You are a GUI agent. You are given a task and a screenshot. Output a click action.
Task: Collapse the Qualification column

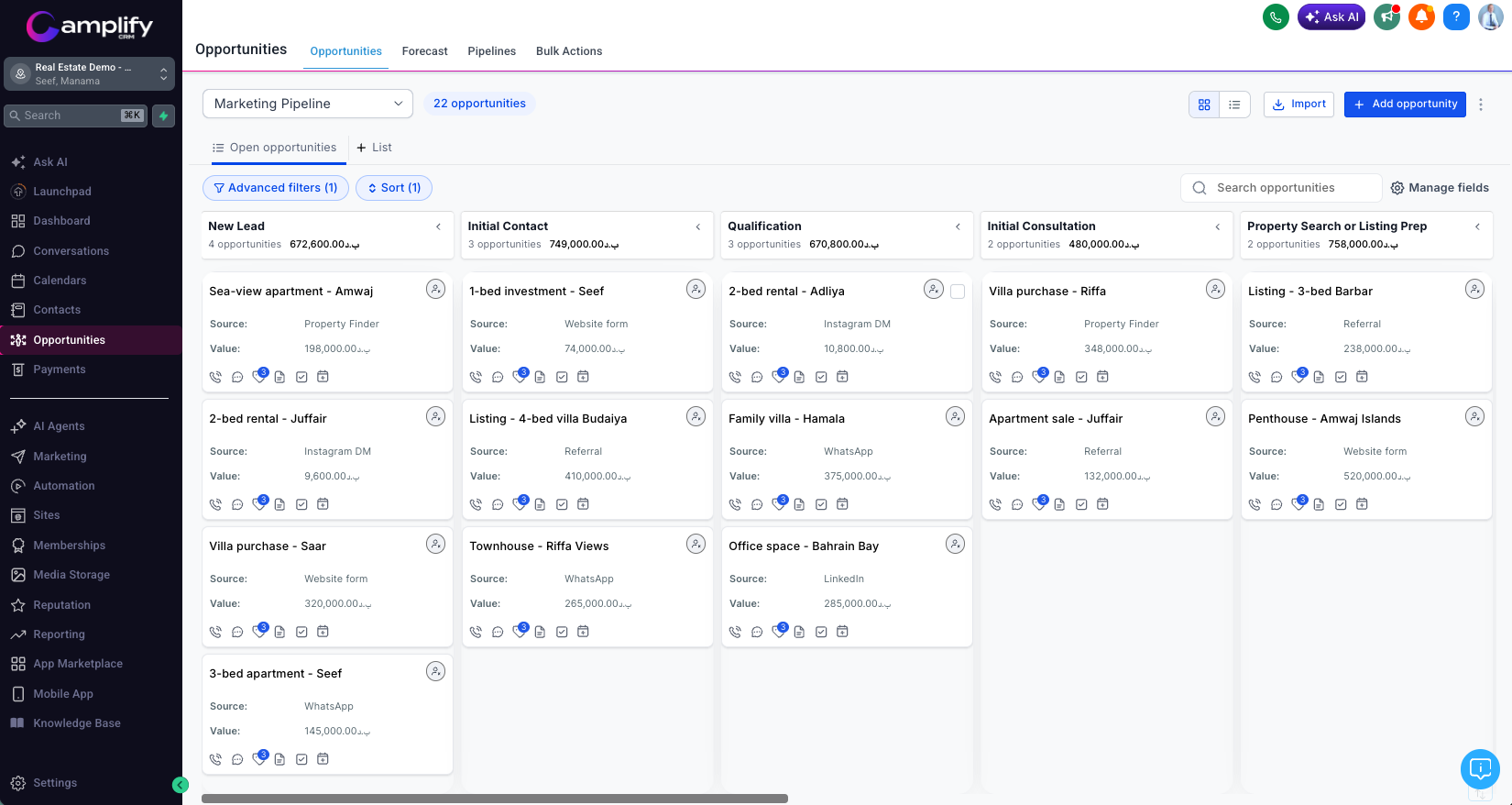tap(958, 226)
